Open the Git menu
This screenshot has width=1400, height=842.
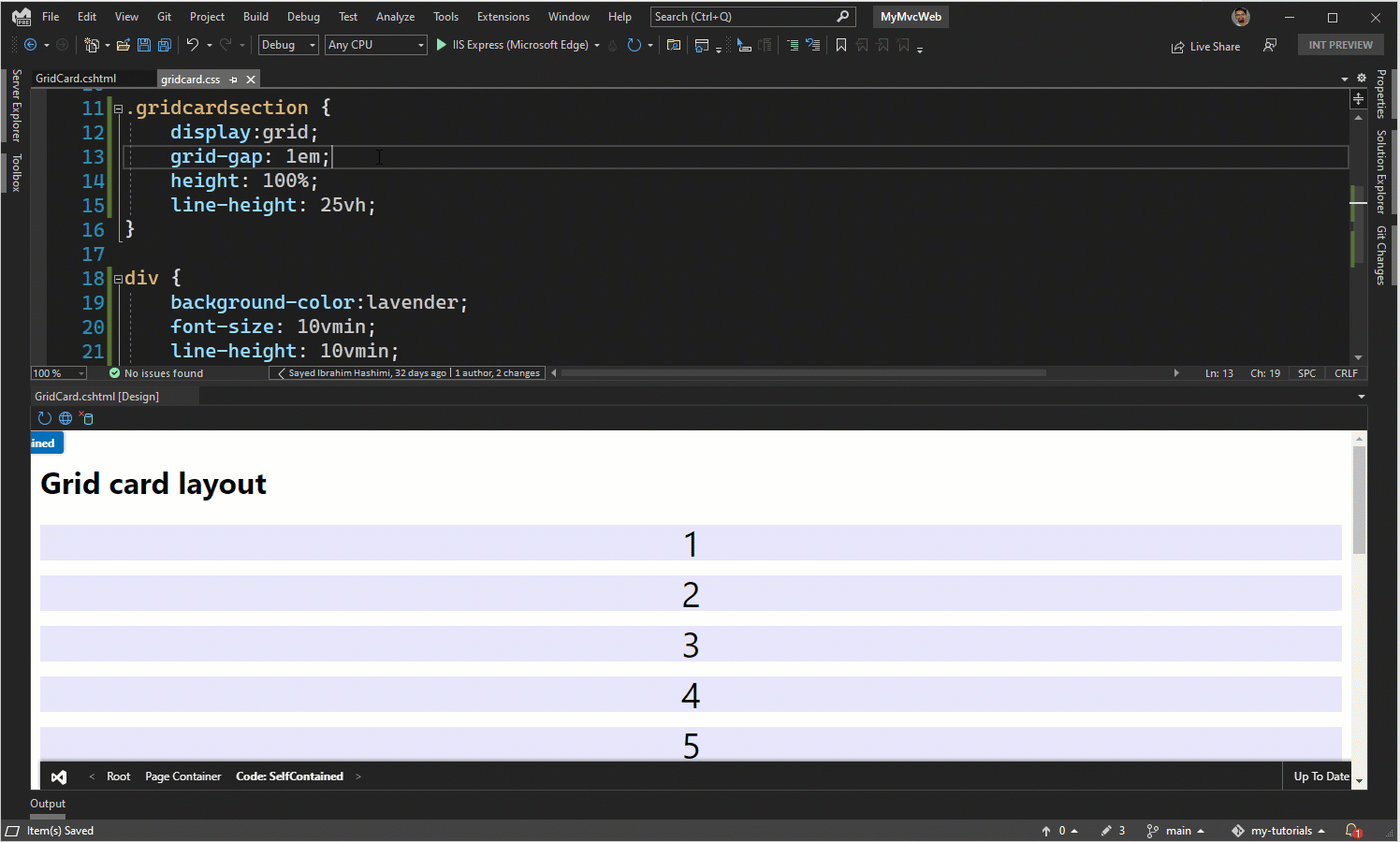(164, 16)
